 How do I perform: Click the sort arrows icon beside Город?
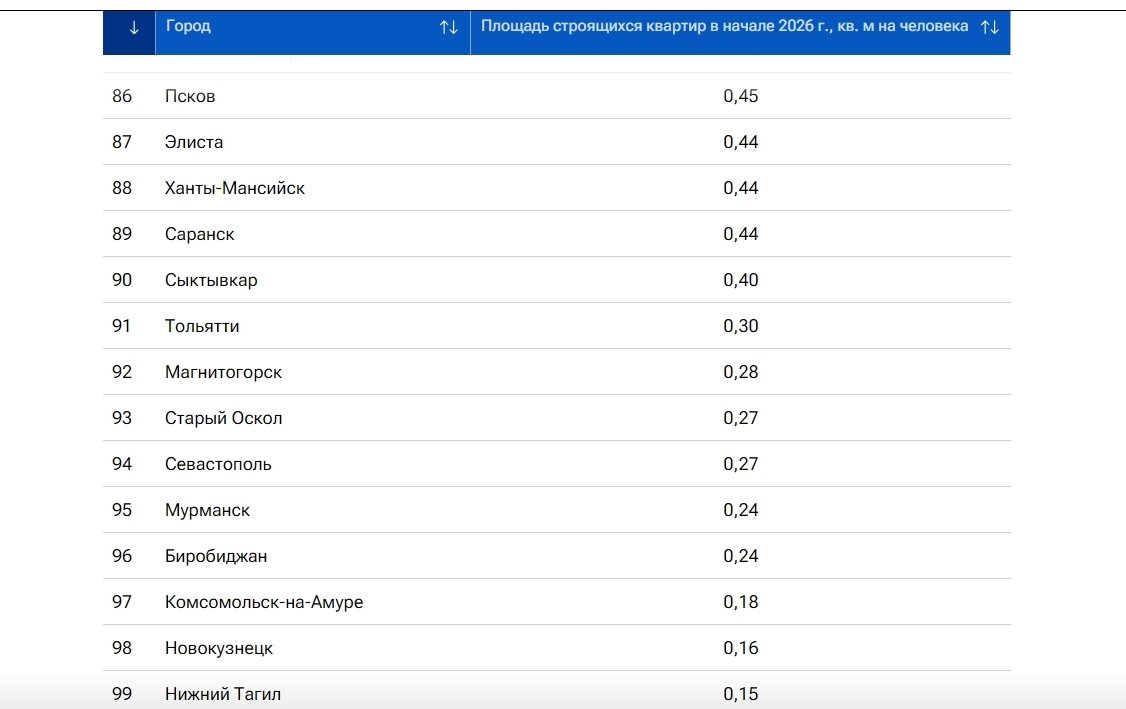[x=449, y=28]
